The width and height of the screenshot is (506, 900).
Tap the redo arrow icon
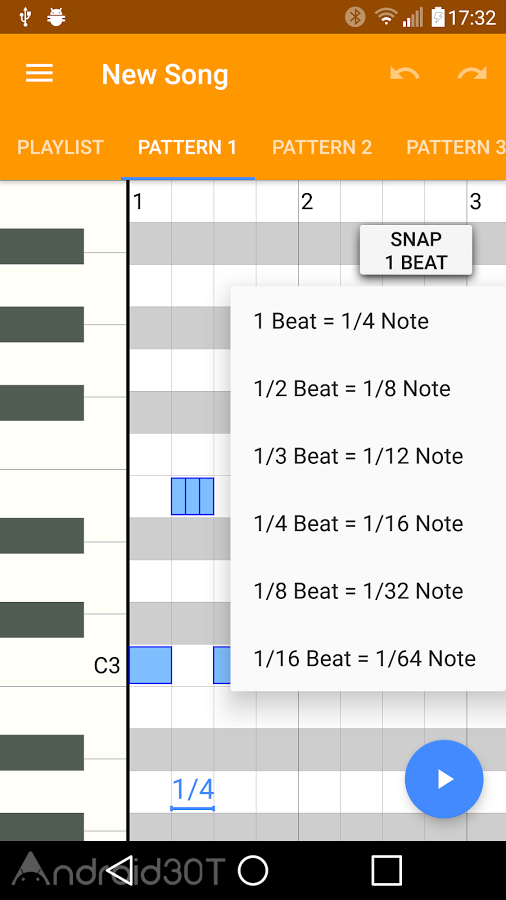[472, 74]
